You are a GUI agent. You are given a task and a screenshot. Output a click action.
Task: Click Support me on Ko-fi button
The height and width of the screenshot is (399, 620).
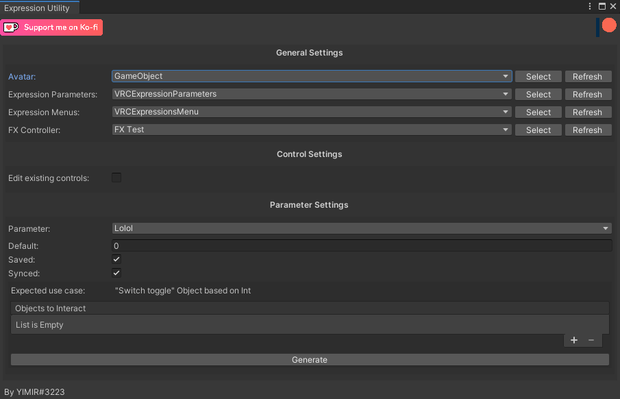[x=51, y=27]
